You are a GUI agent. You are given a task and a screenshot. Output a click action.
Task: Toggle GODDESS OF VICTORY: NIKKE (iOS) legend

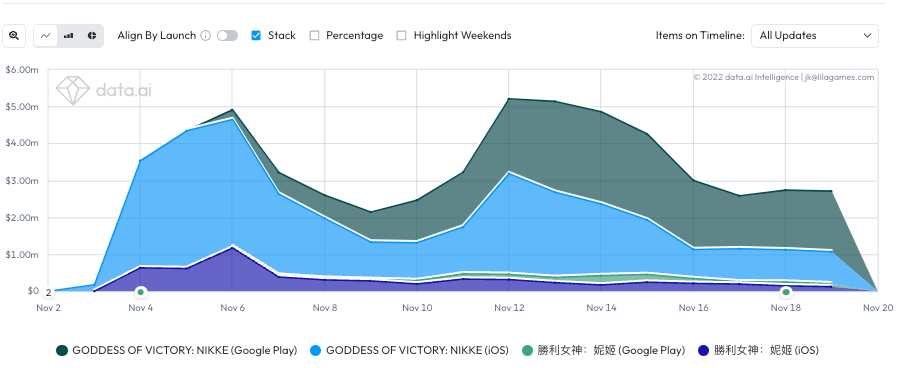pyautogui.click(x=409, y=350)
